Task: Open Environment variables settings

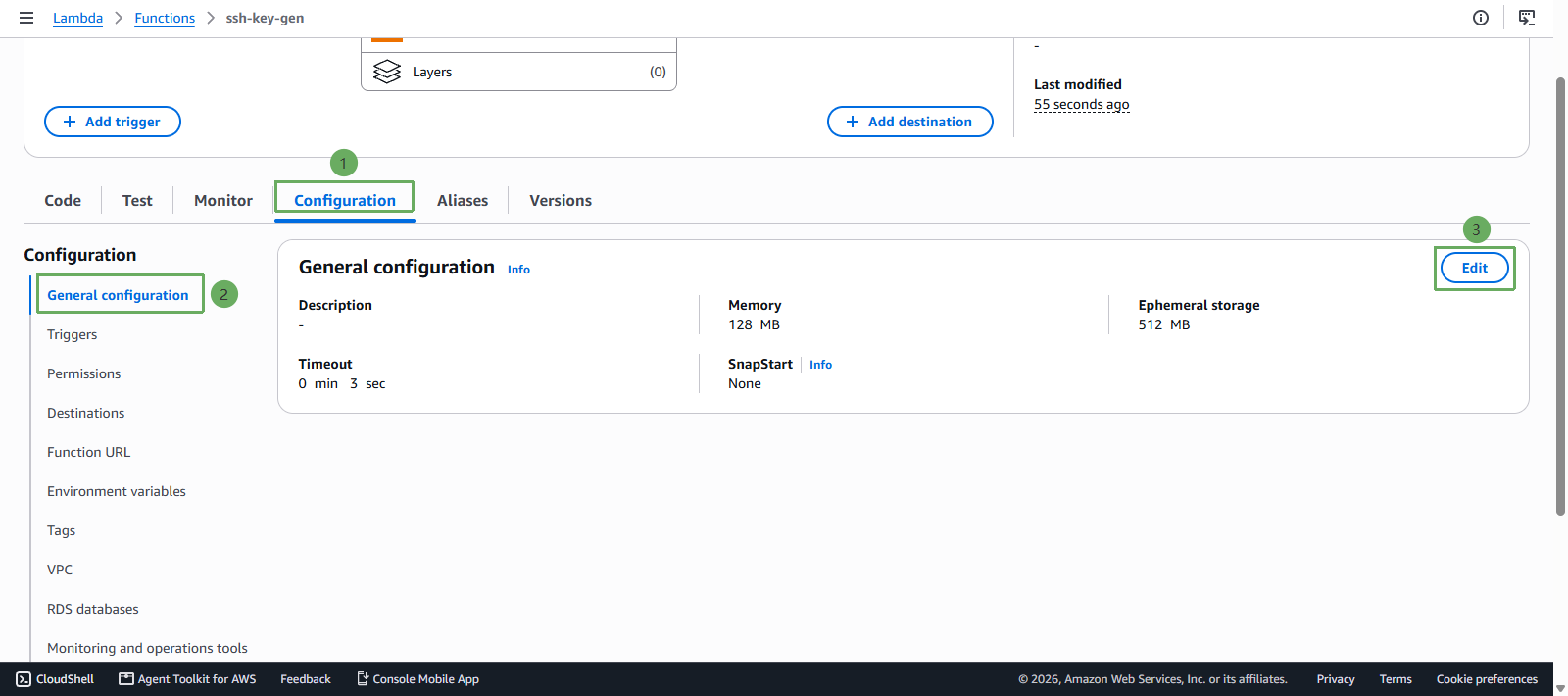Action: tap(117, 491)
